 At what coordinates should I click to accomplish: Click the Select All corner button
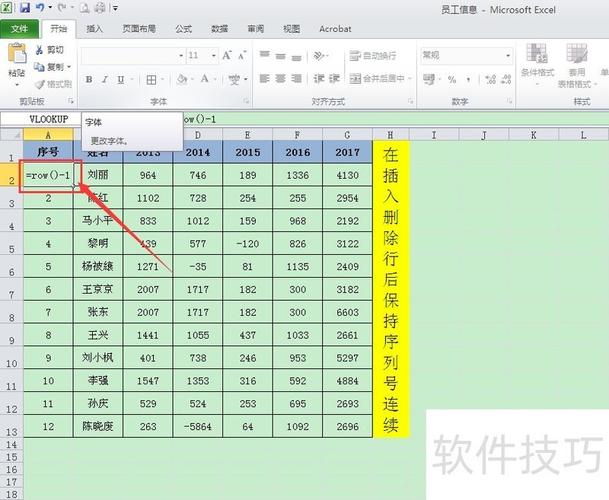pos(12,134)
